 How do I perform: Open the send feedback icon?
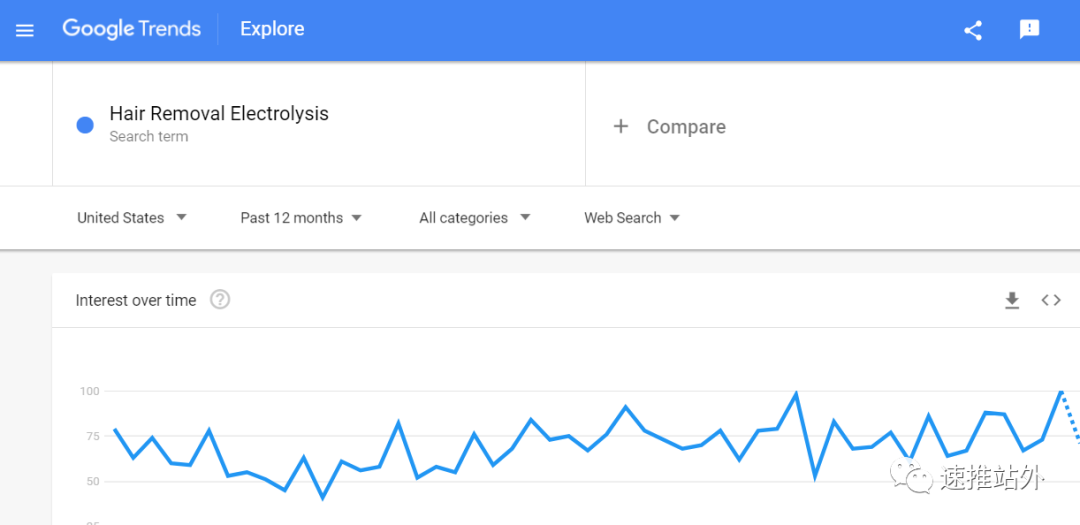1029,30
